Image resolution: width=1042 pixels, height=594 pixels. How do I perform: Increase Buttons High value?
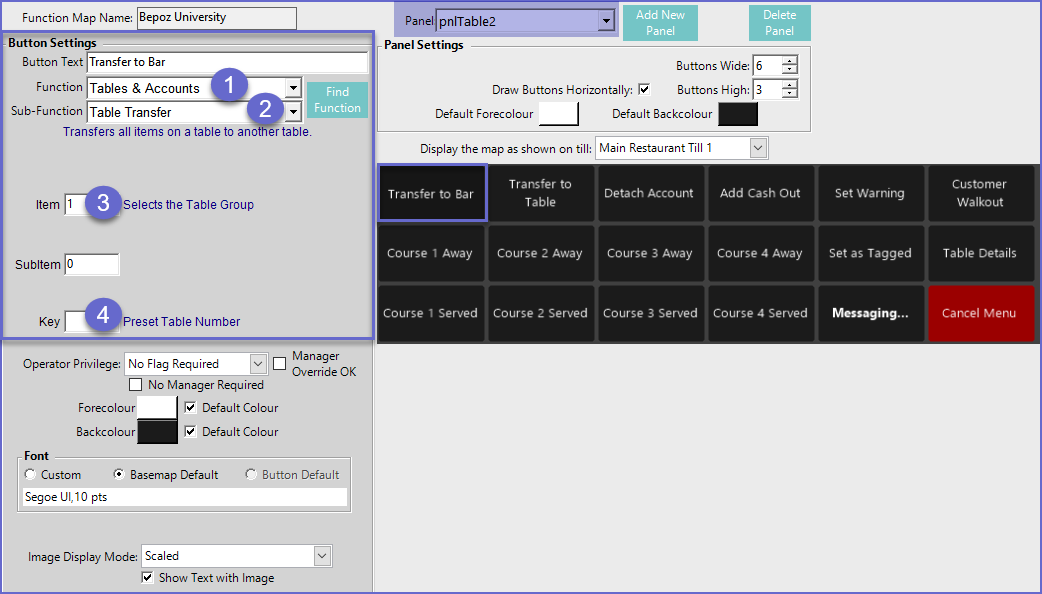[x=789, y=85]
